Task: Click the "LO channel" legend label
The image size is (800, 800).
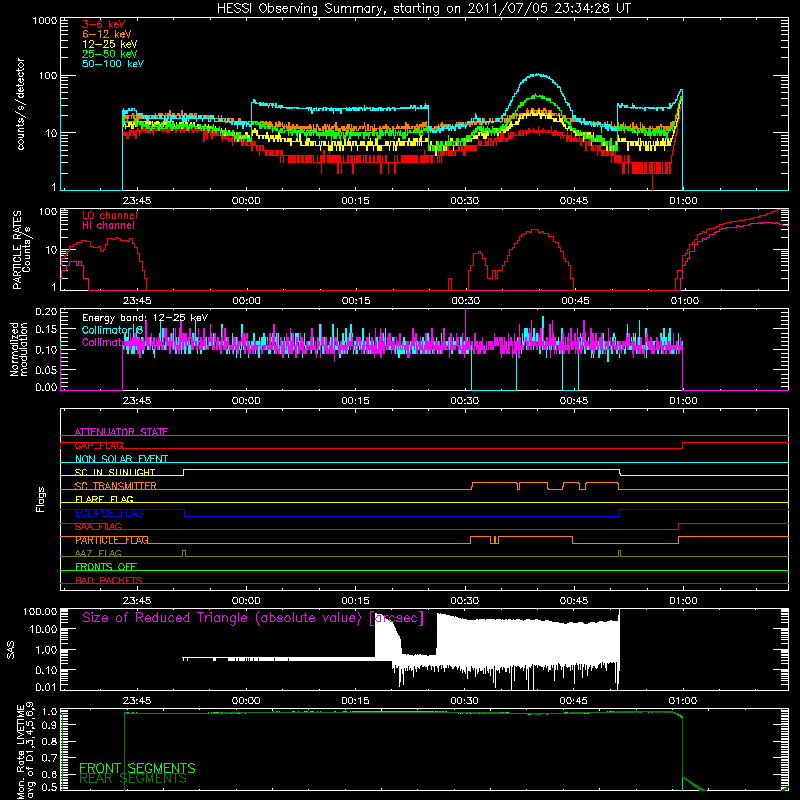Action: pyautogui.click(x=109, y=215)
